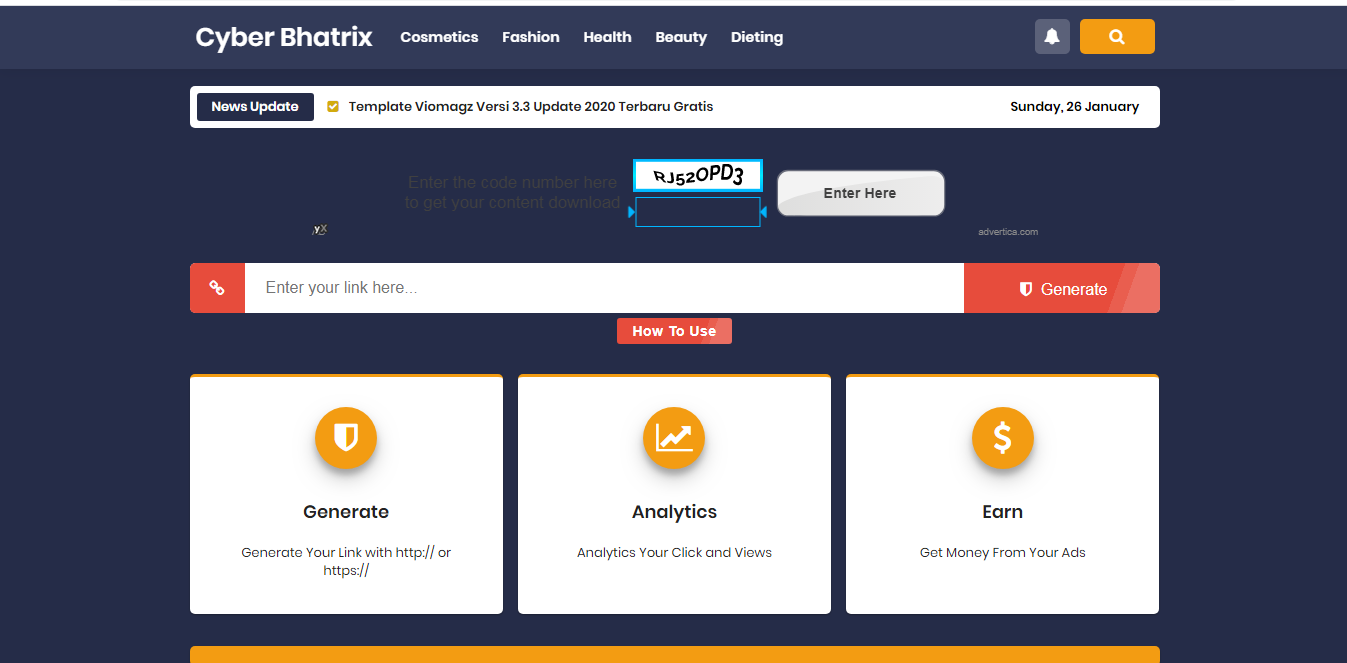Click the captcha code image showing RJ52OPD3
The image size is (1347, 663).
[x=697, y=174]
